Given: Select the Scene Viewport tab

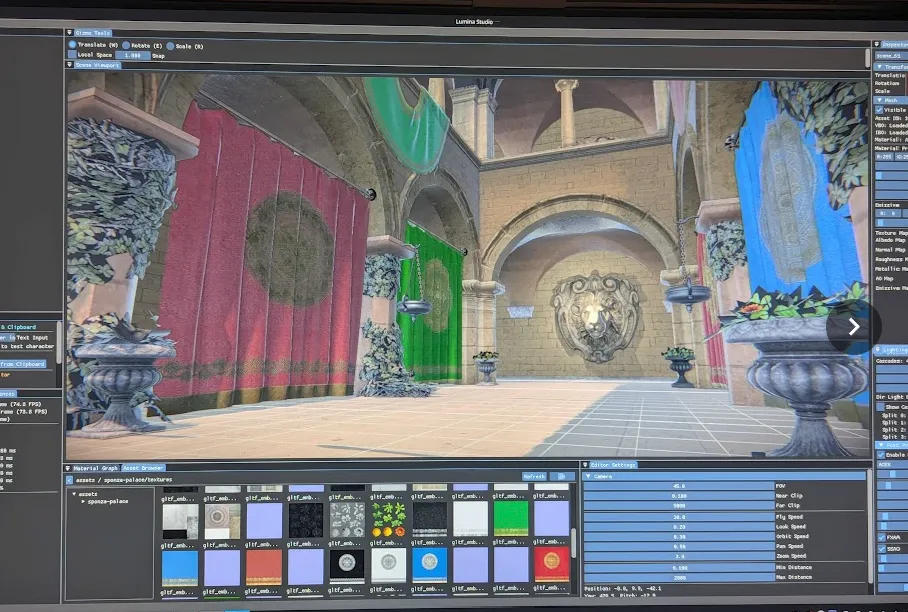Looking at the screenshot, I should [x=97, y=65].
